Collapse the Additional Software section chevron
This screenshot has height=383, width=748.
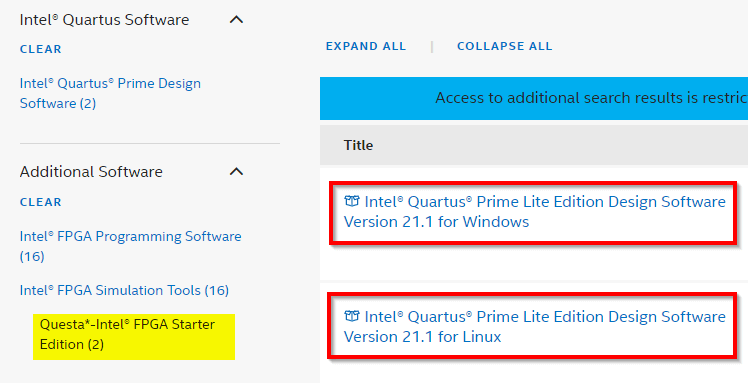237,171
